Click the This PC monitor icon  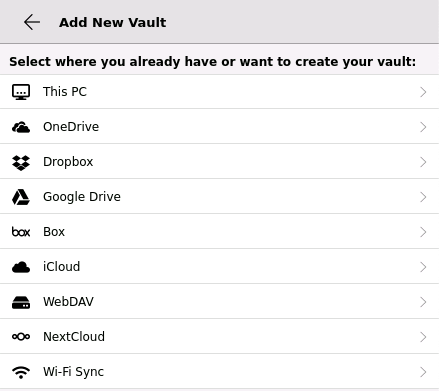(x=21, y=92)
